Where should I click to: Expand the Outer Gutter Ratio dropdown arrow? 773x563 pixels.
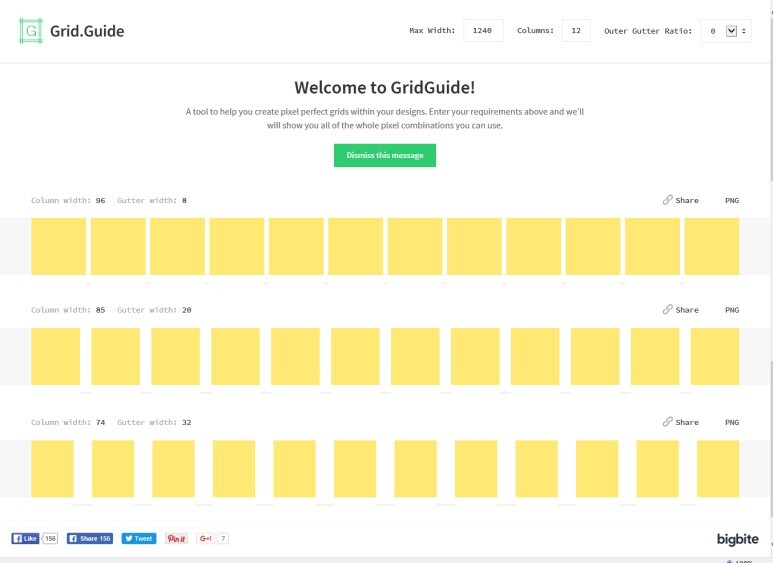pos(731,31)
